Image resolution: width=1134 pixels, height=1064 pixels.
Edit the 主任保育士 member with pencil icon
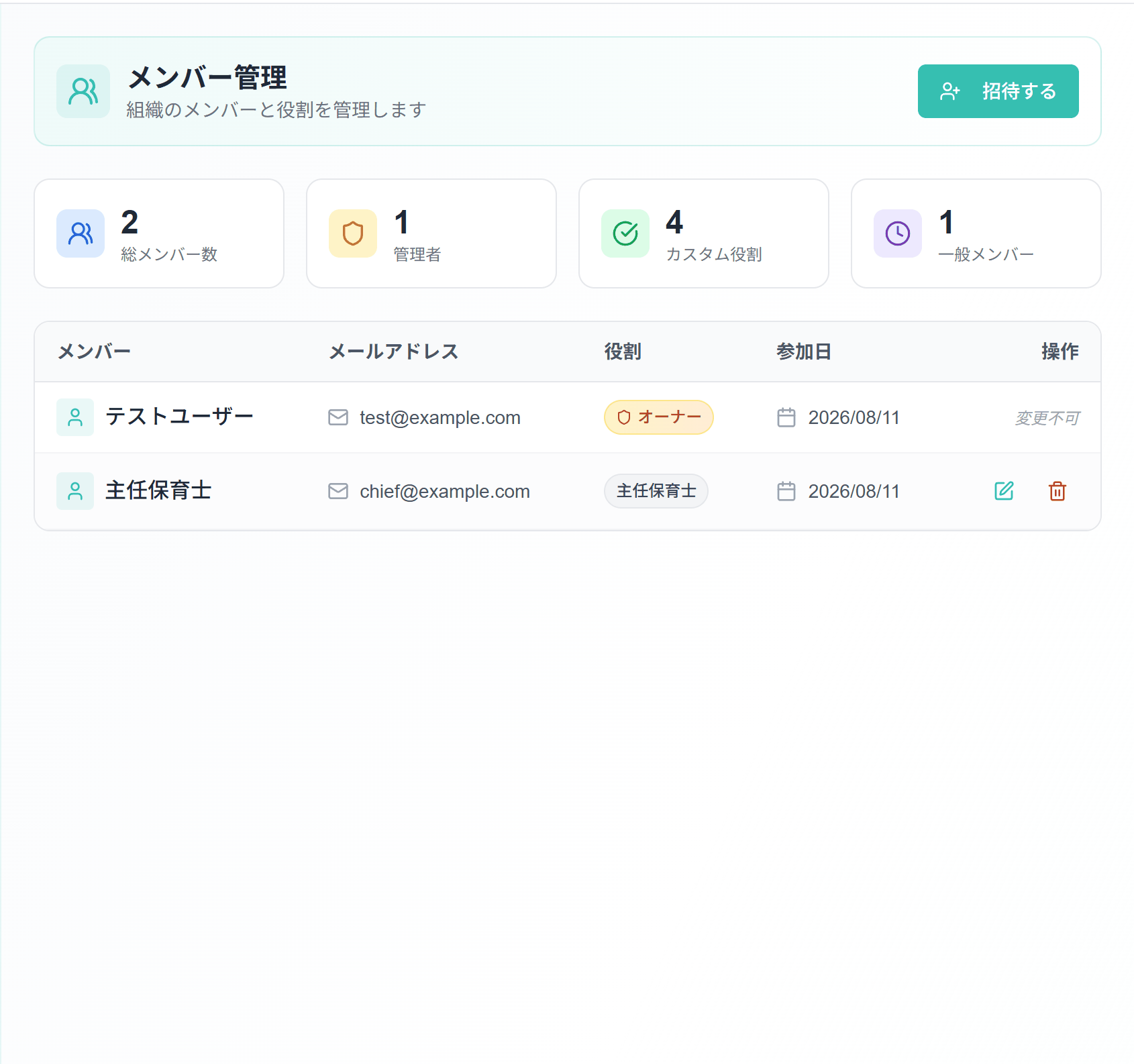[1004, 491]
